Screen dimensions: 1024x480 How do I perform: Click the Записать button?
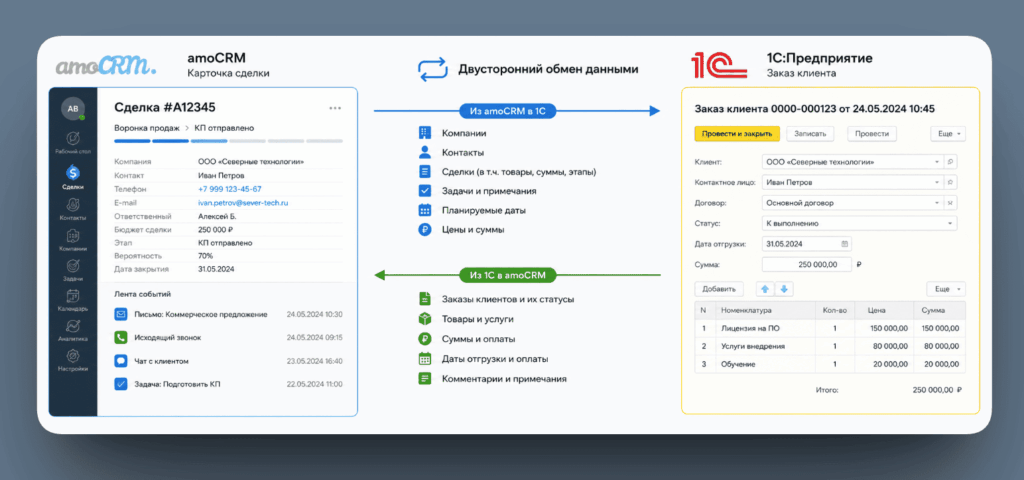pyautogui.click(x=810, y=133)
